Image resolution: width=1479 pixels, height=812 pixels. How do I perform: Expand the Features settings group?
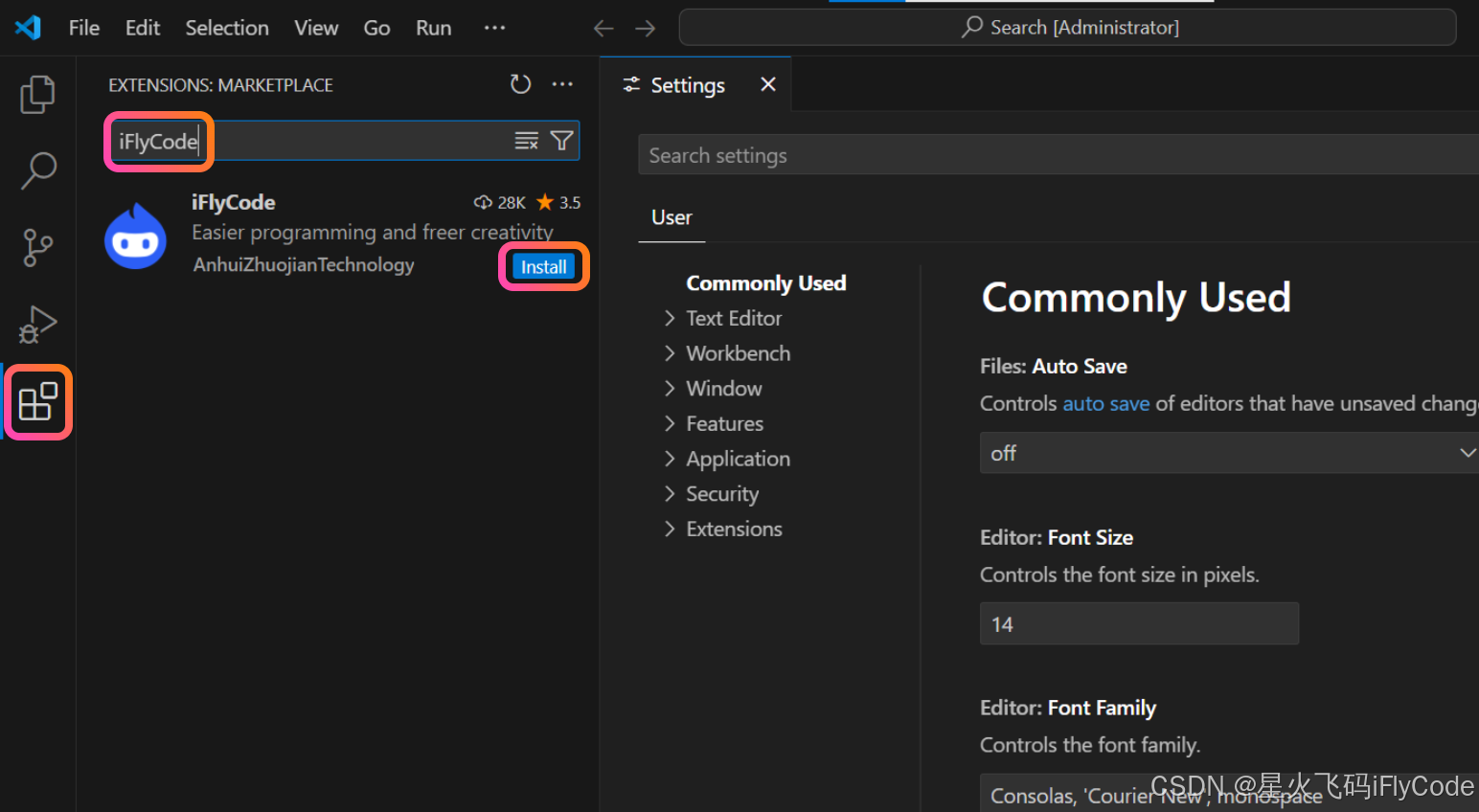[724, 423]
